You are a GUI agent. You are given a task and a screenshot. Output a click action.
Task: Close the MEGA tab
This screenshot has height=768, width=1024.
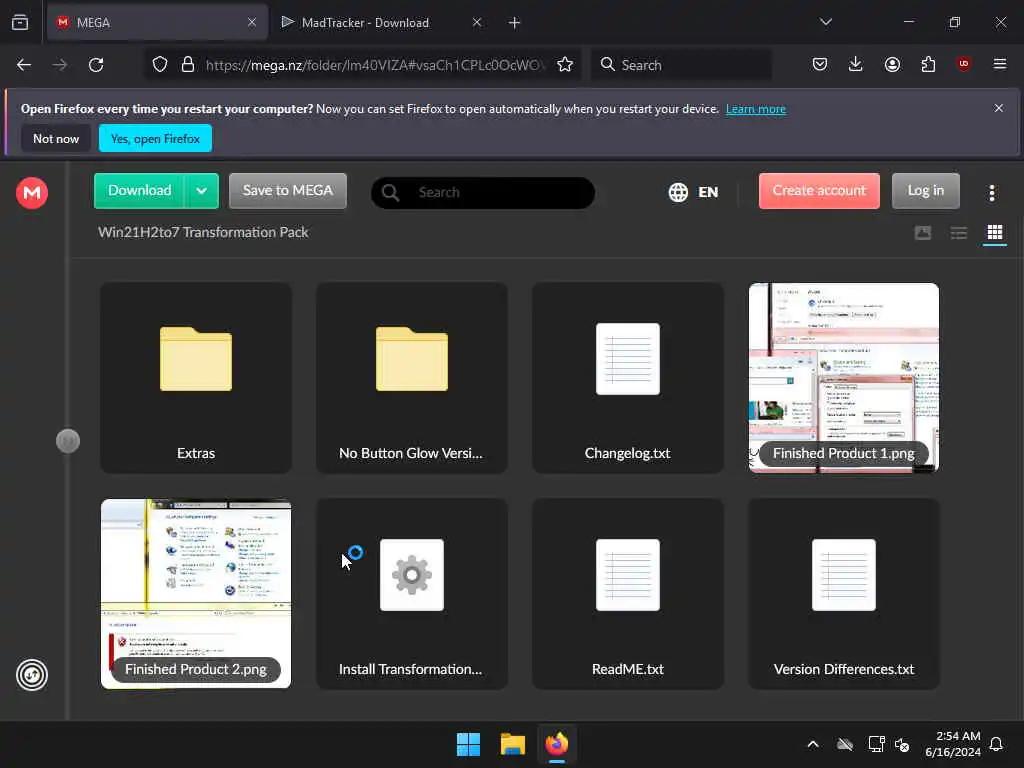coord(252,22)
